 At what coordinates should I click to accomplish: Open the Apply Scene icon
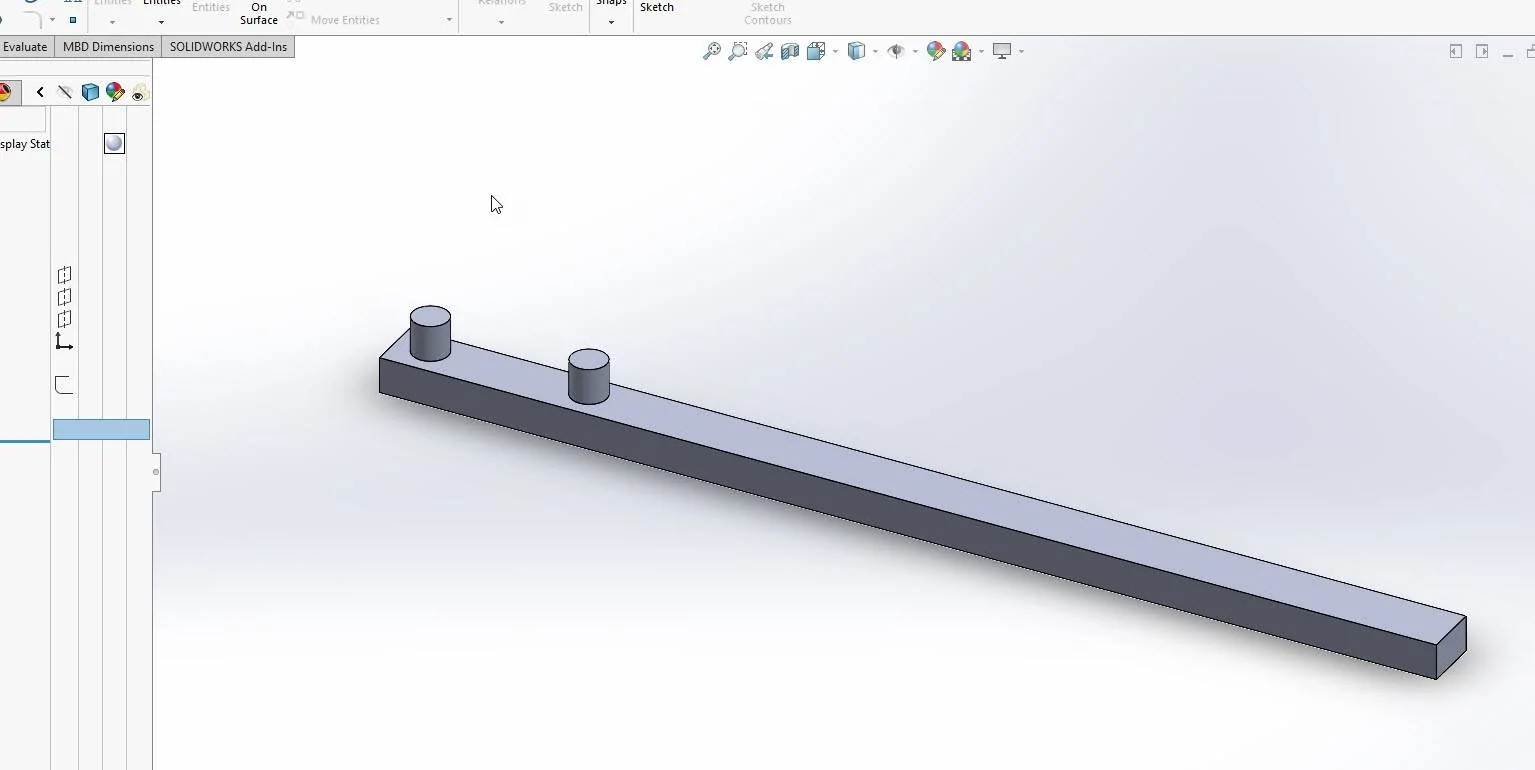tap(962, 51)
